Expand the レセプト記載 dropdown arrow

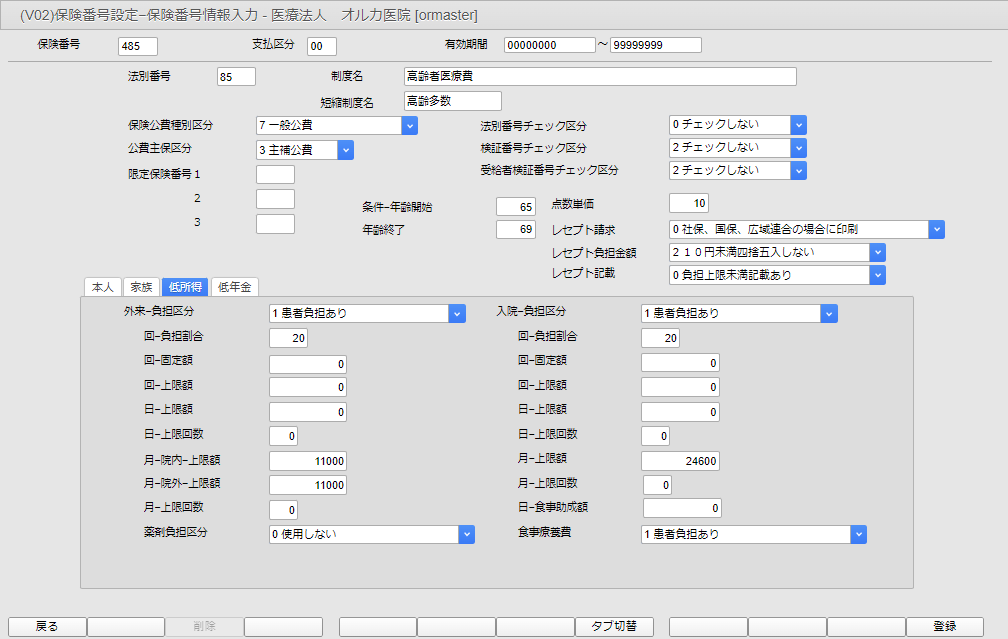point(878,275)
